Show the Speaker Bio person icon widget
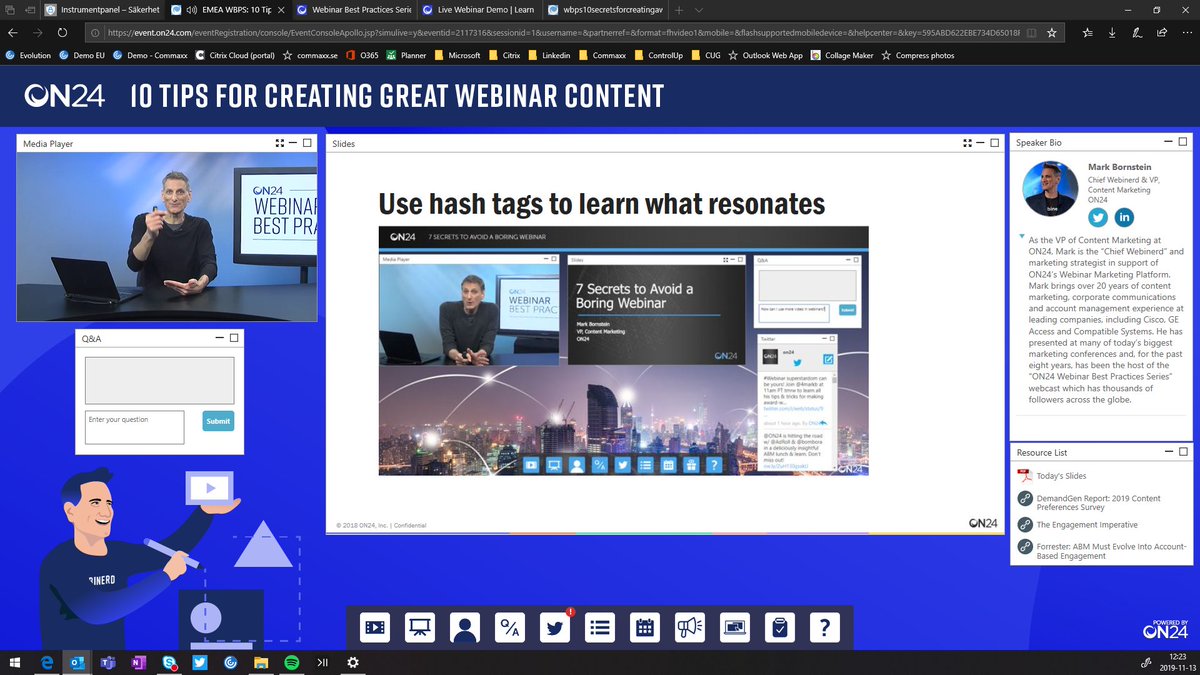 pyautogui.click(x=465, y=628)
